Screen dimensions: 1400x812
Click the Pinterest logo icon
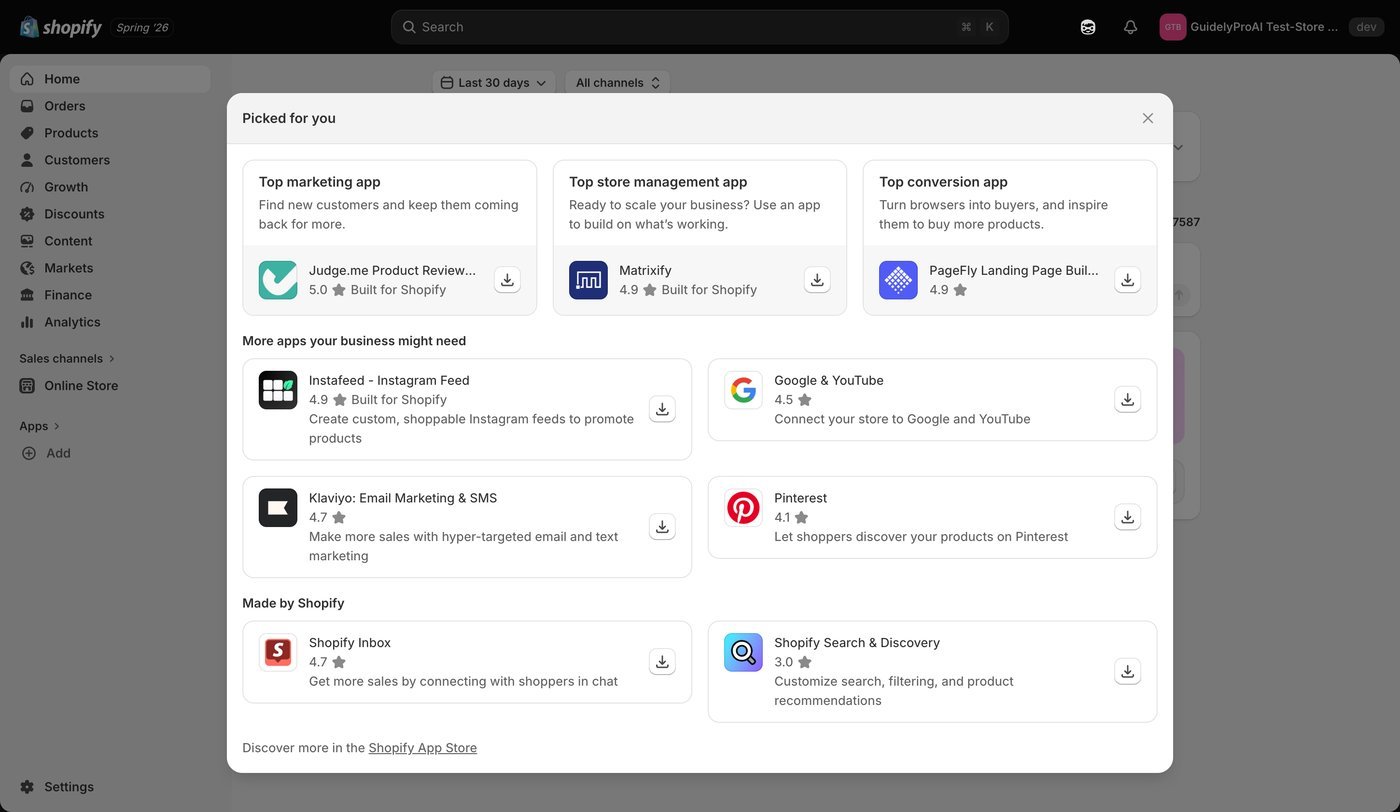tap(743, 508)
